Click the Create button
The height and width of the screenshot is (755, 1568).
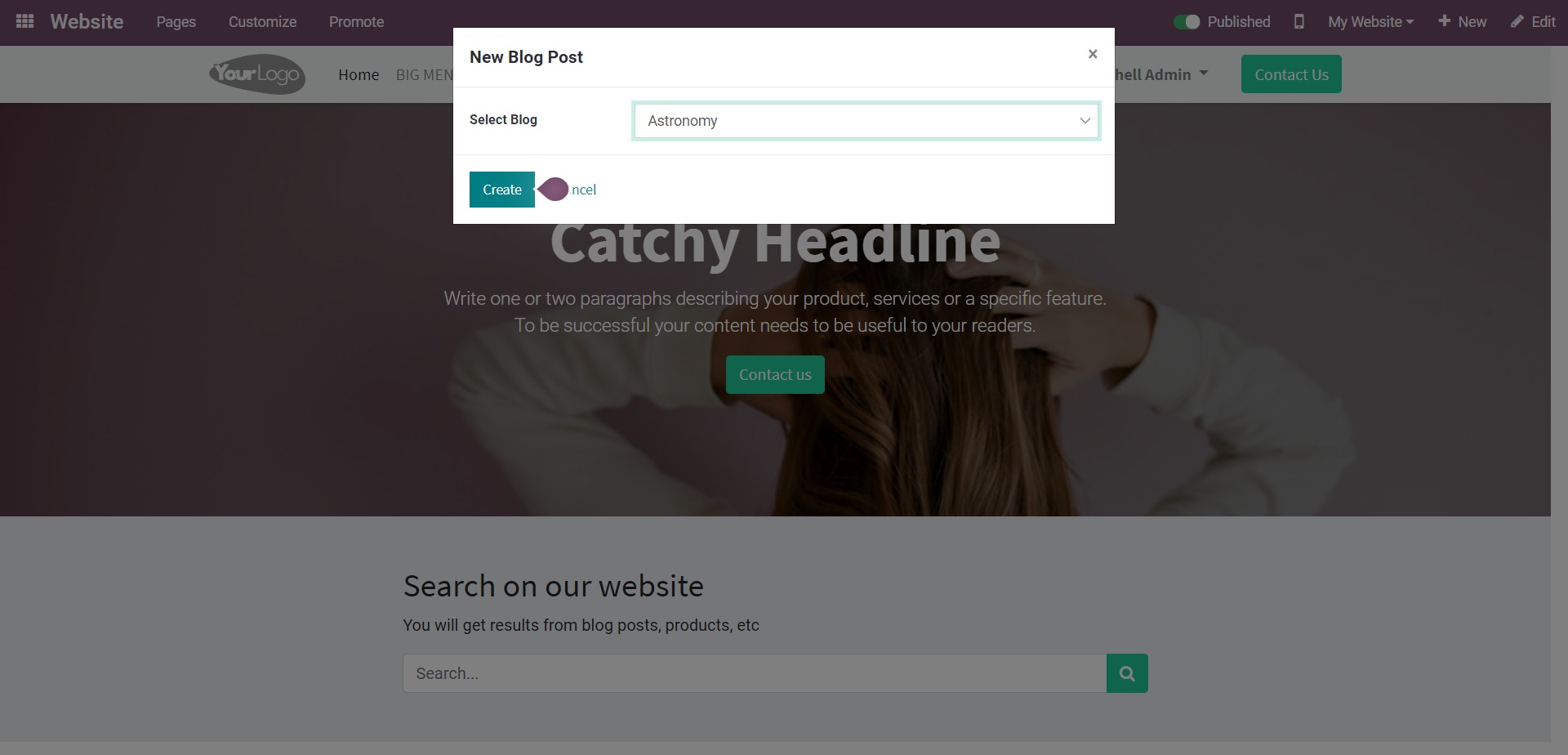pyautogui.click(x=502, y=190)
